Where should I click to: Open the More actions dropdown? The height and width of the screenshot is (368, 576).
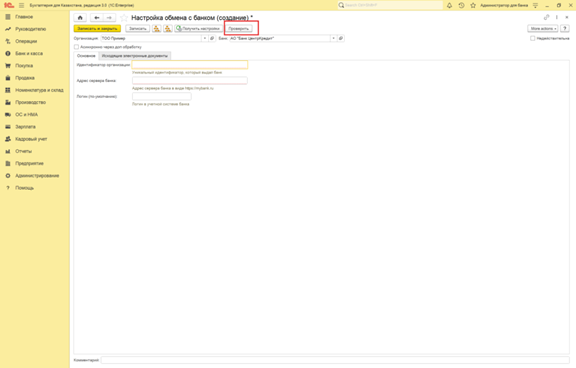click(x=543, y=29)
